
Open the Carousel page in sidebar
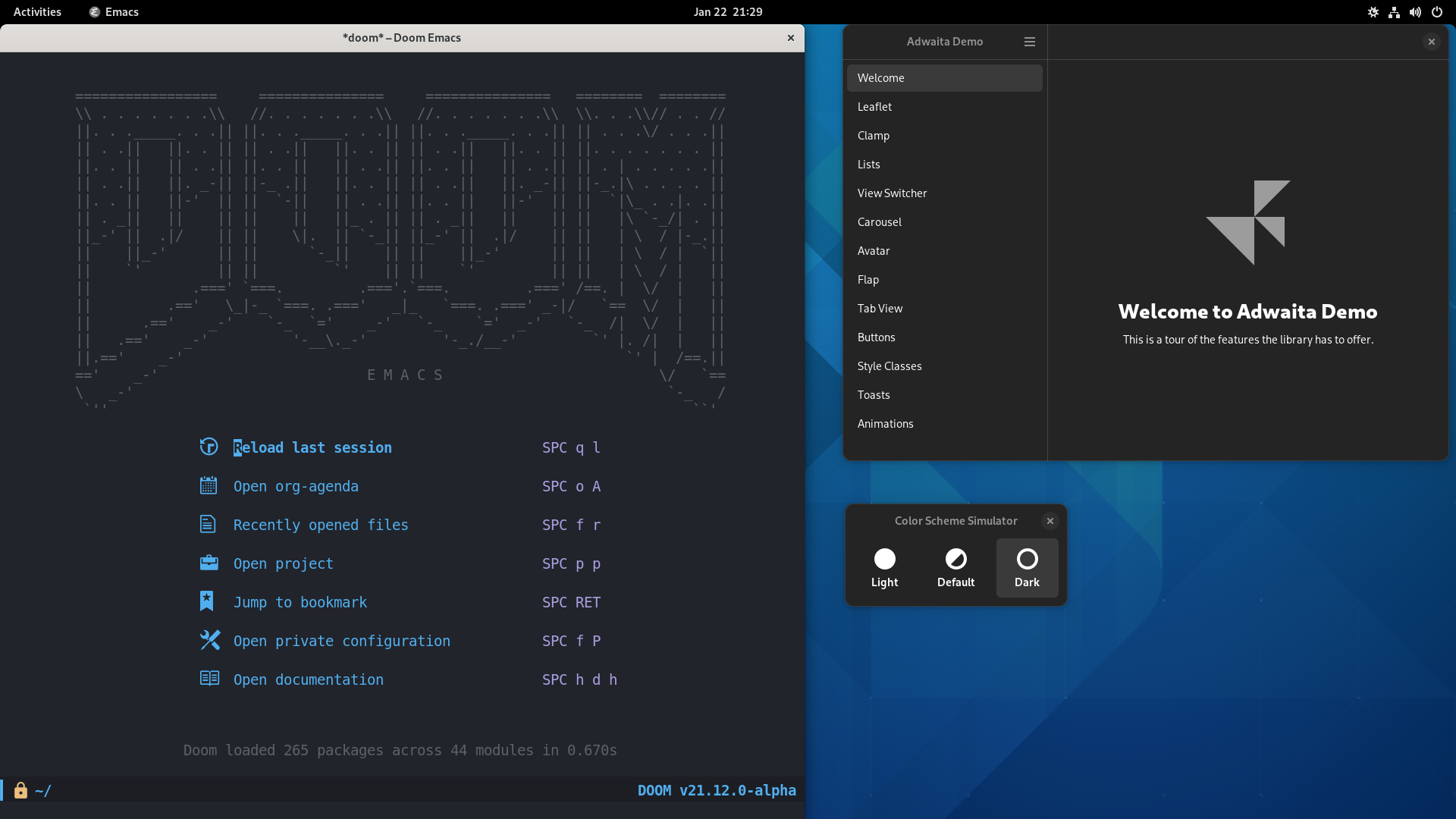point(944,222)
